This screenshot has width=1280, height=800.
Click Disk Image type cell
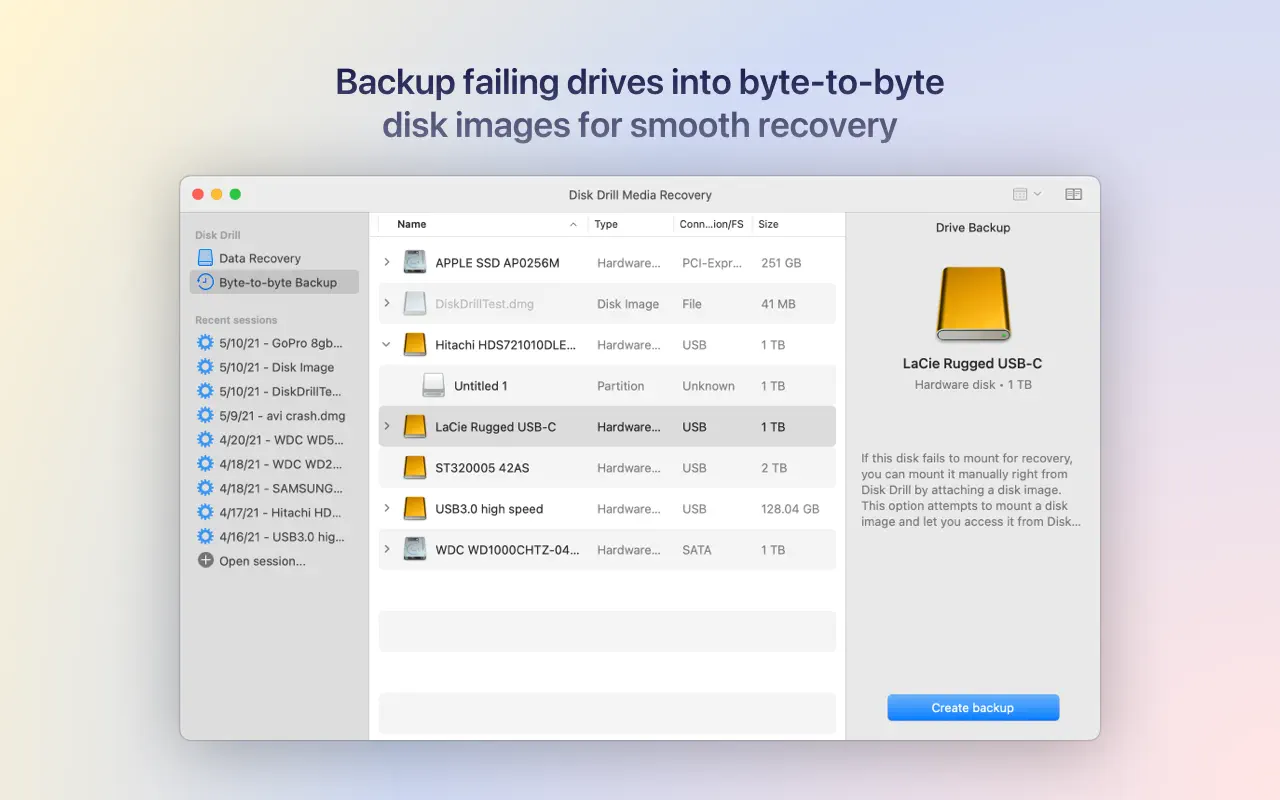pyautogui.click(x=628, y=304)
